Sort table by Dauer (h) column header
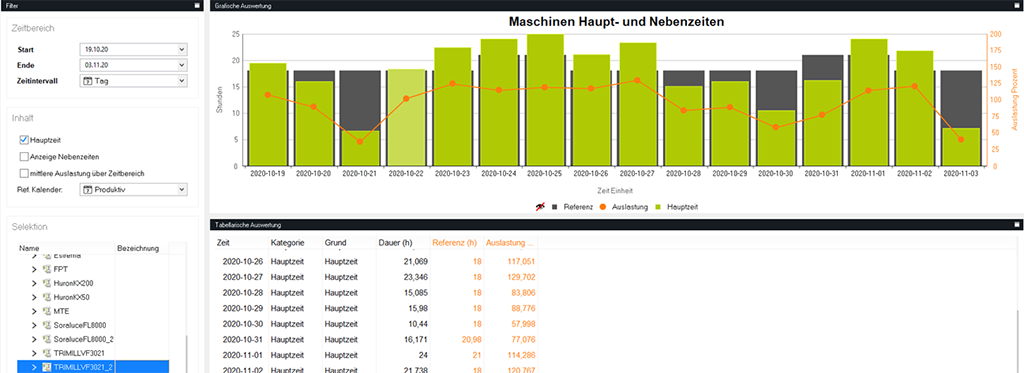The width and height of the screenshot is (1024, 373). click(x=396, y=243)
